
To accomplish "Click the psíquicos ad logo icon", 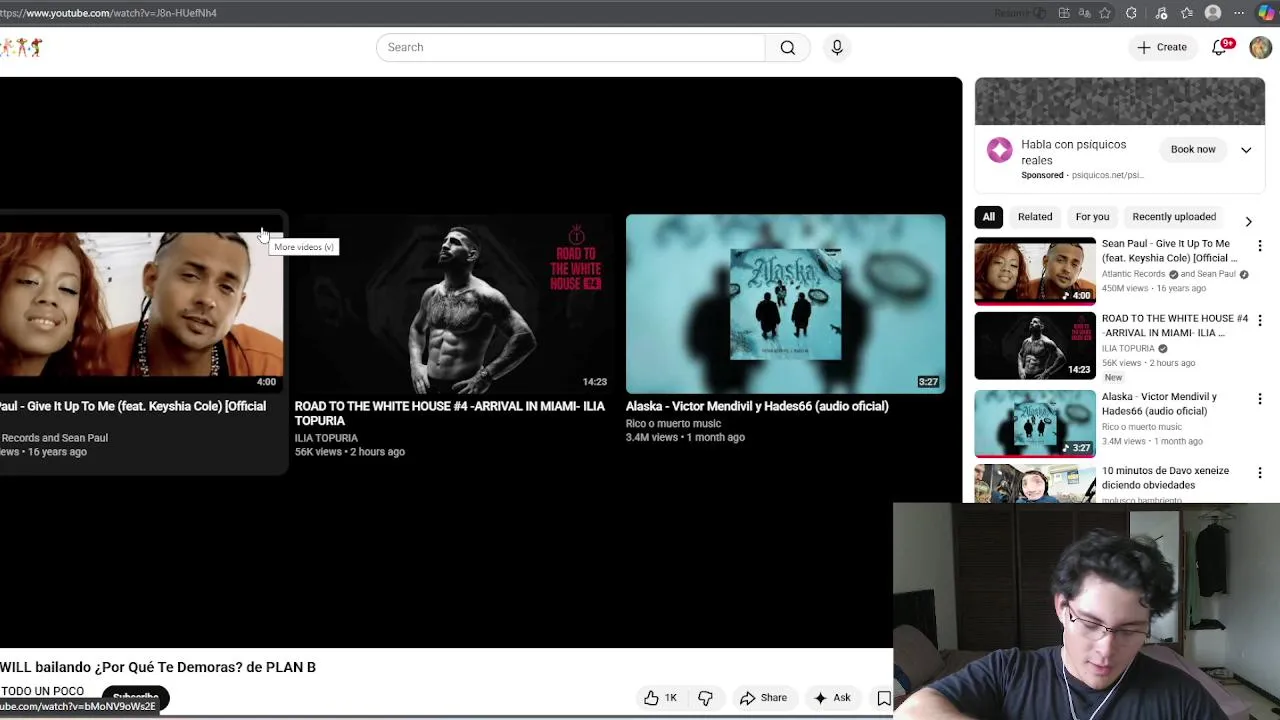I will coord(999,150).
